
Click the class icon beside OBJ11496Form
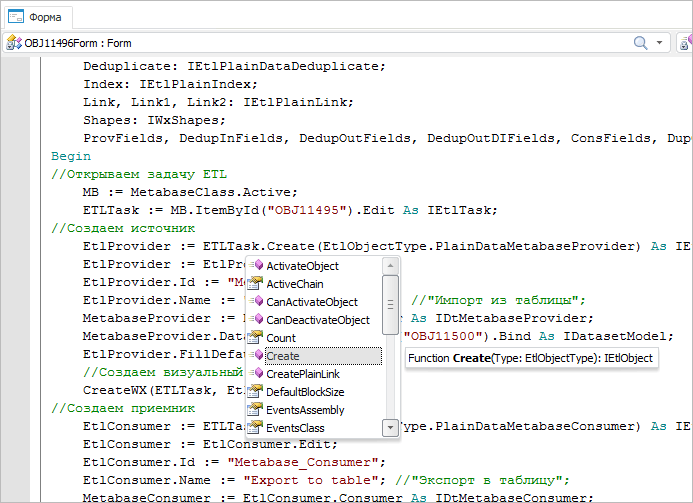[x=14, y=43]
